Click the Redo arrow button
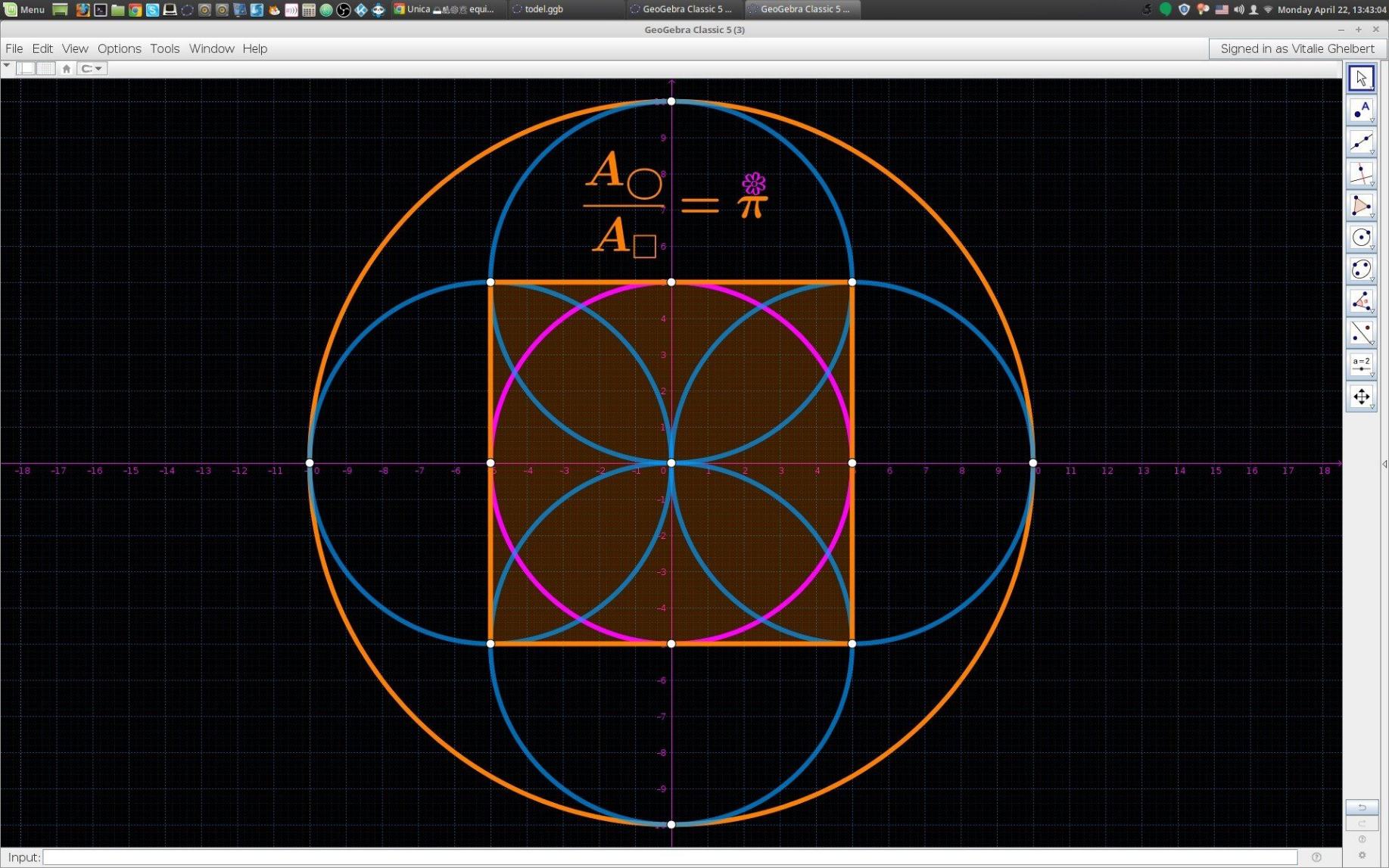Image resolution: width=1389 pixels, height=868 pixels. [1362, 823]
